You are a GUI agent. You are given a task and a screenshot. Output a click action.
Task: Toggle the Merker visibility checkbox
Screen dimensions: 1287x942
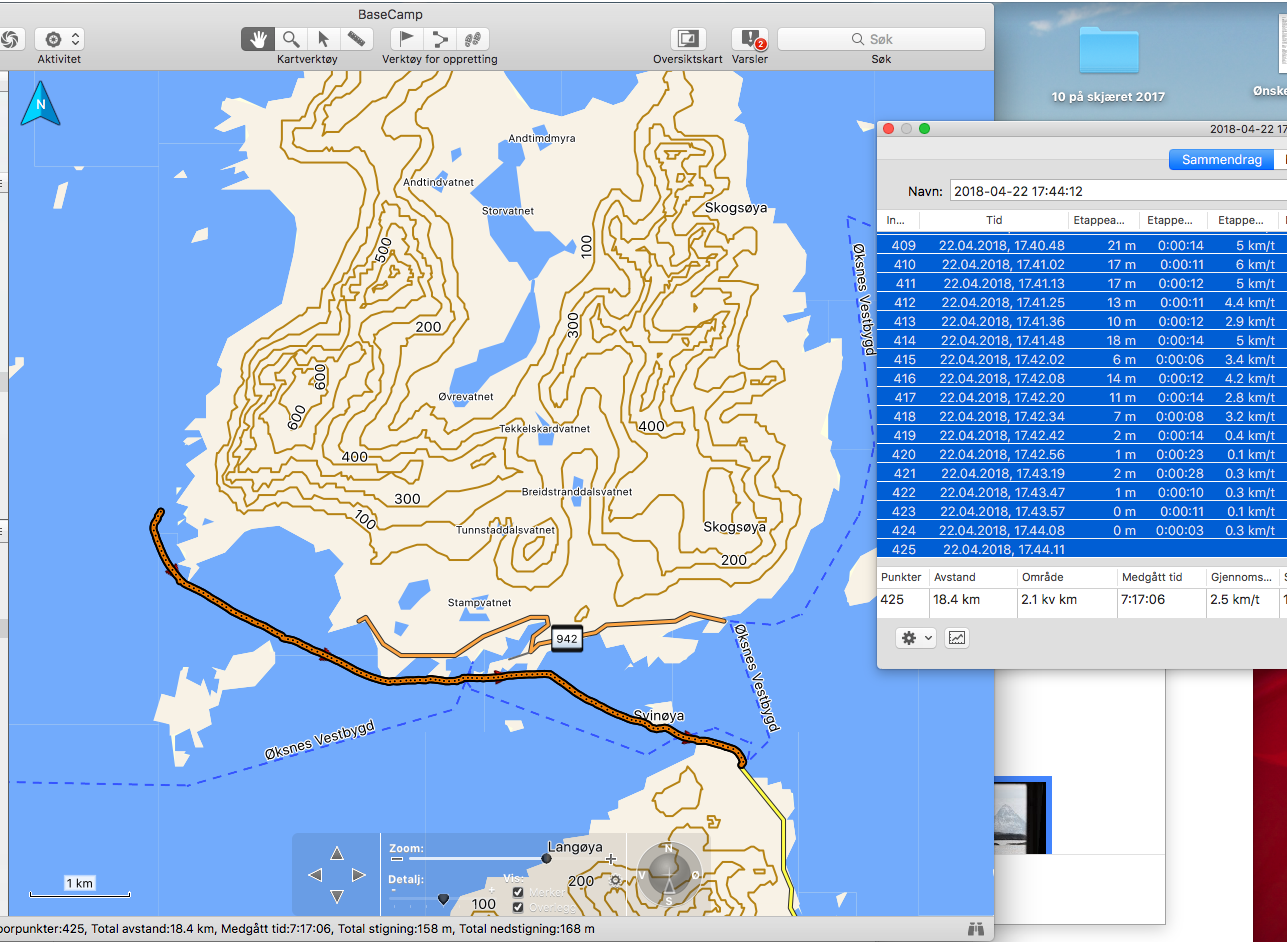click(x=518, y=892)
